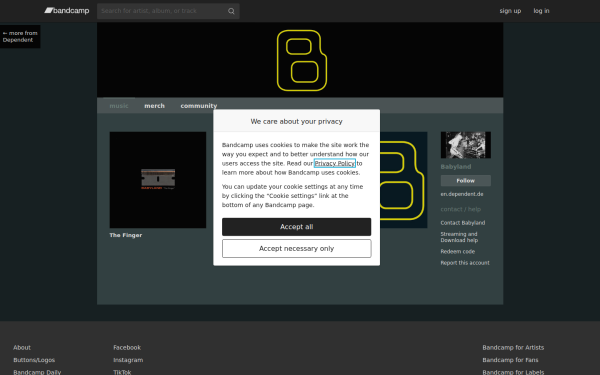This screenshot has height=375, width=600.
Task: Click the Accept all button
Action: pos(297,227)
